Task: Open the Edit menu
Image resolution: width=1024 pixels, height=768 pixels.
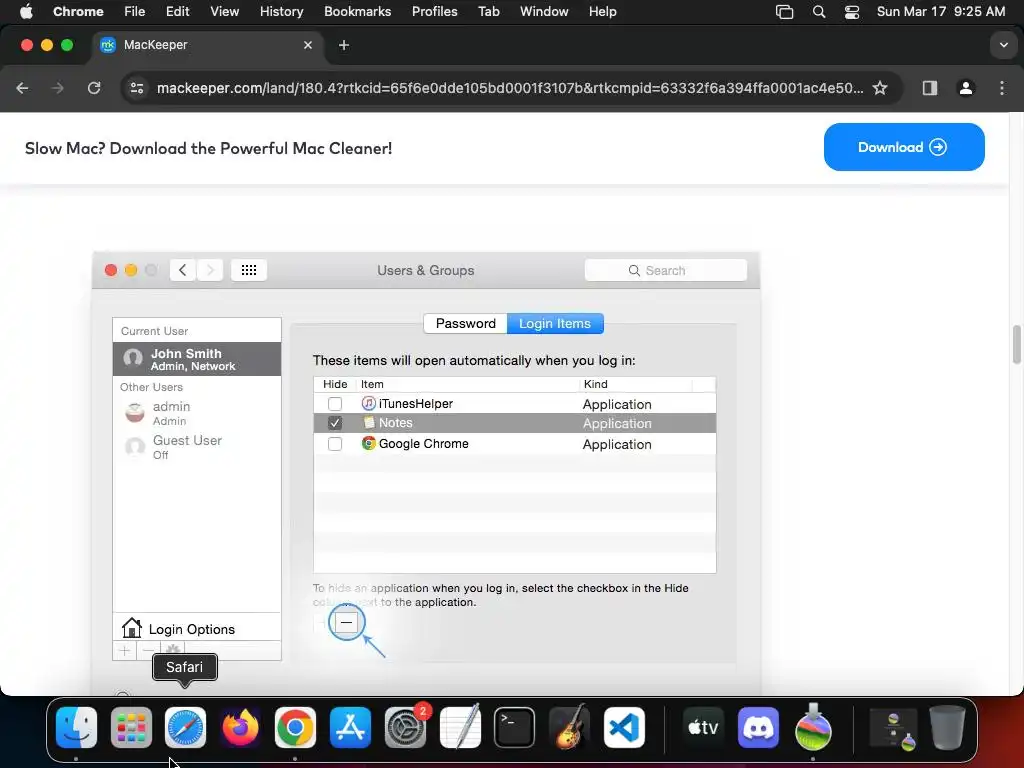Action: [x=177, y=12]
